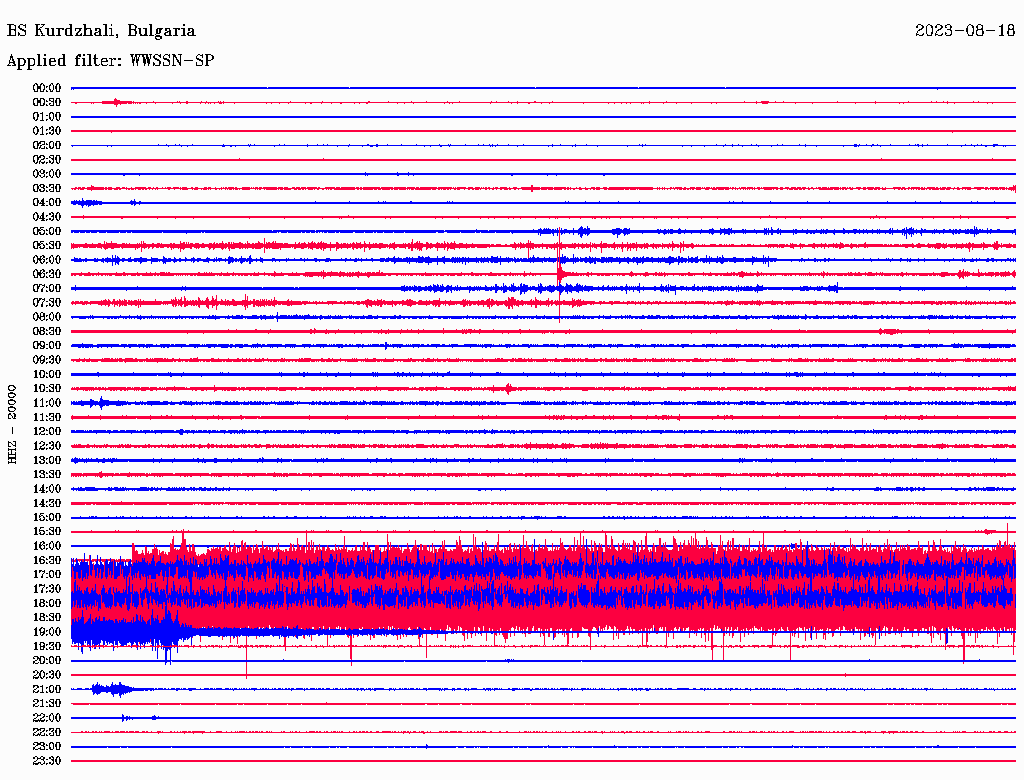Select the 17:30 time label
This screenshot has width=1024, height=780.
coord(47,589)
